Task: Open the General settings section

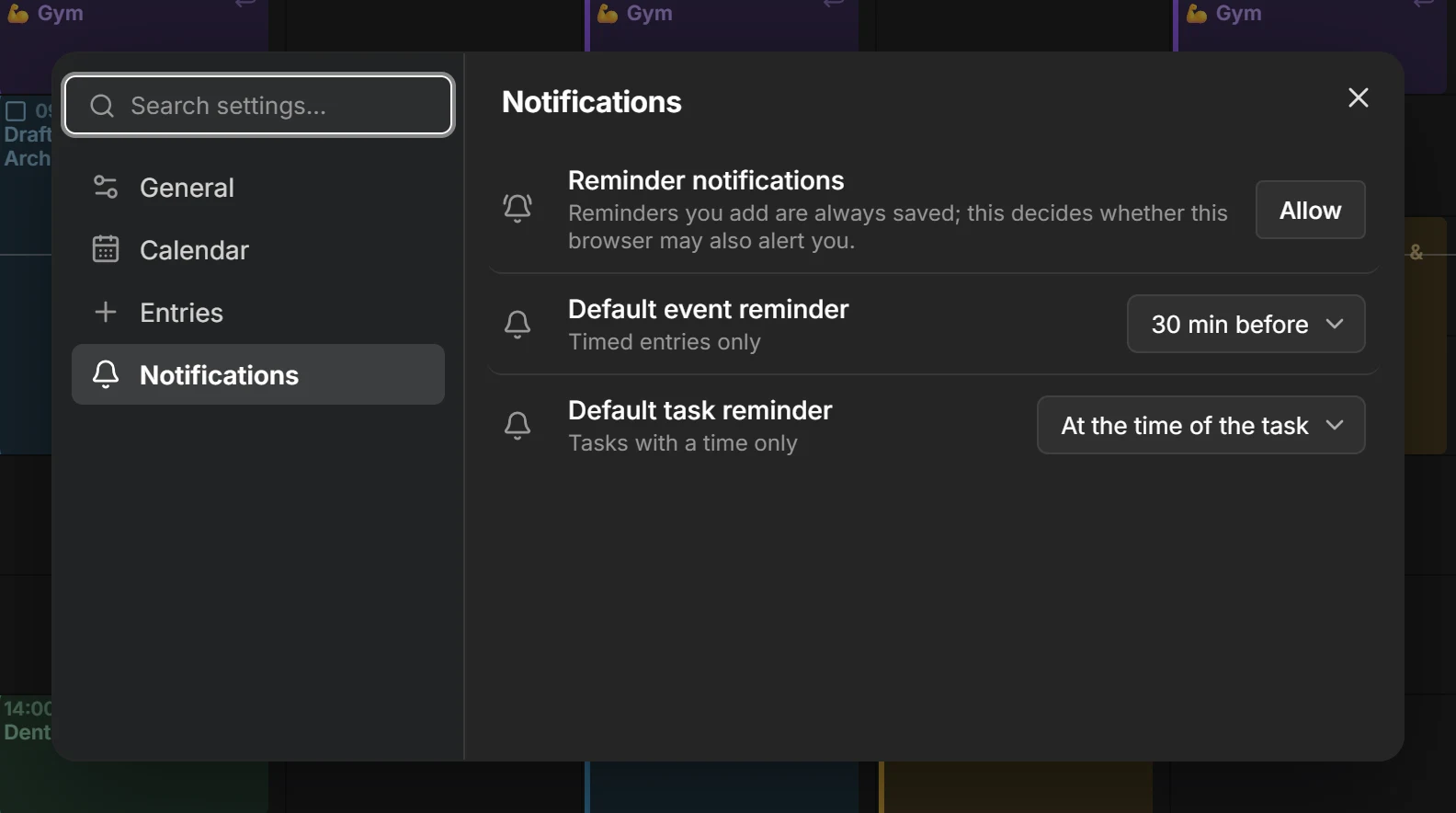Action: [258, 188]
